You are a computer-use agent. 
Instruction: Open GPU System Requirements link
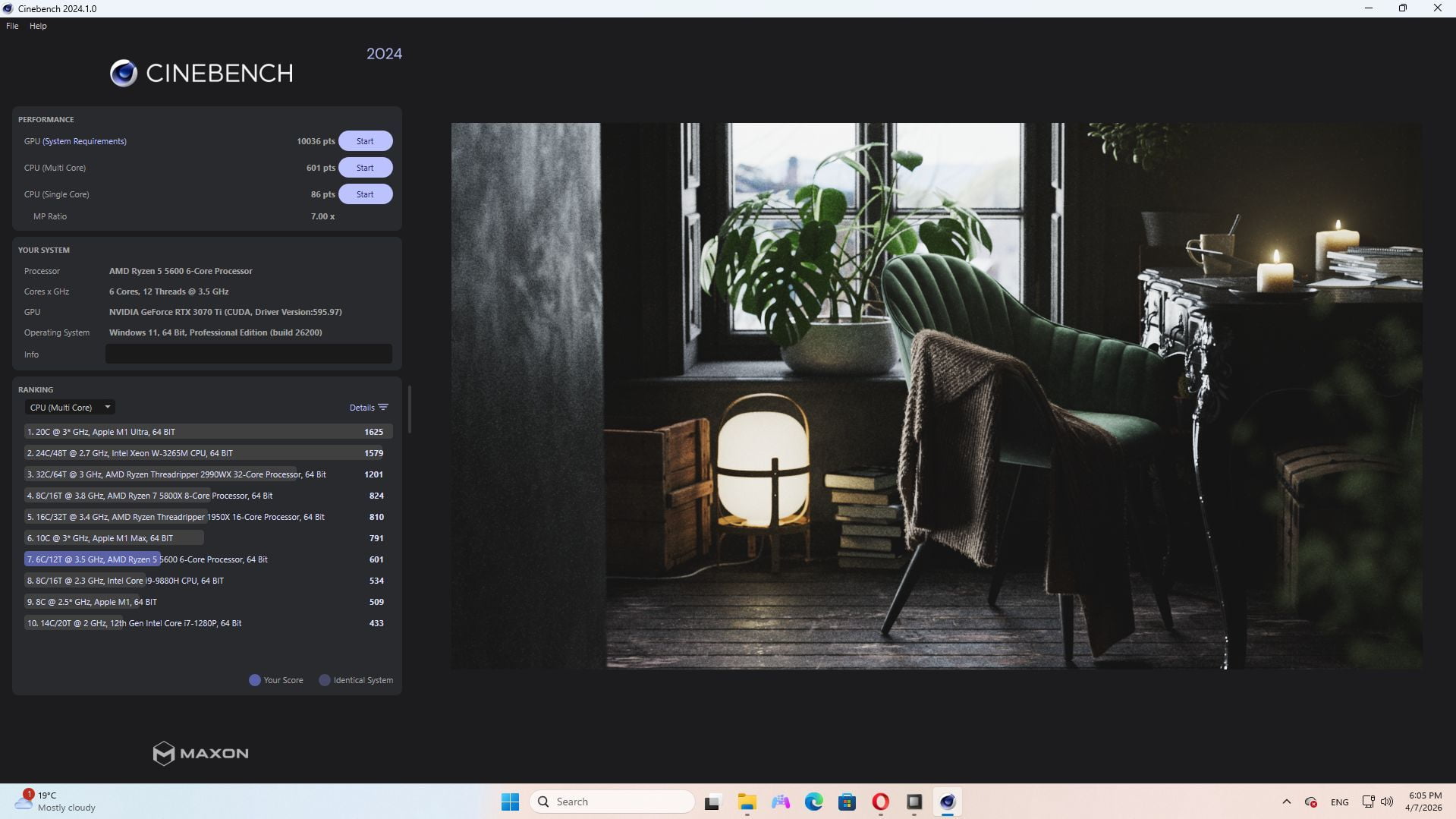[x=84, y=141]
